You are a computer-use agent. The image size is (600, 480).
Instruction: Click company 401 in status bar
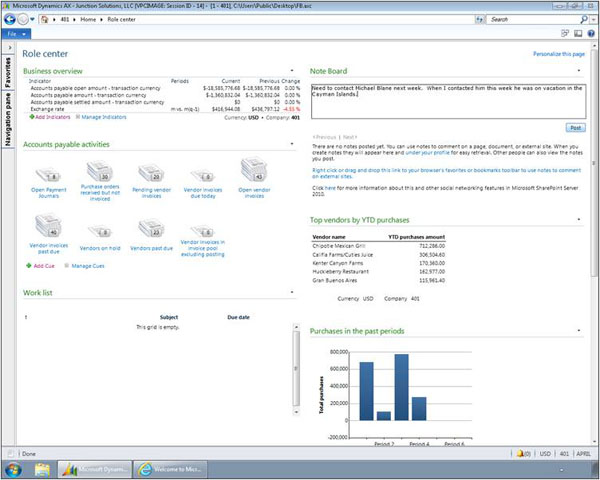click(564, 454)
